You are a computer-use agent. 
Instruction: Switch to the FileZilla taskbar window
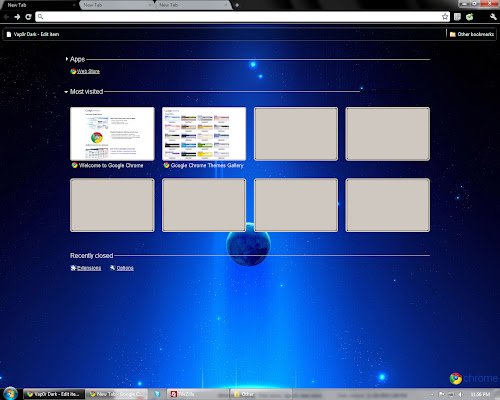tap(197, 394)
